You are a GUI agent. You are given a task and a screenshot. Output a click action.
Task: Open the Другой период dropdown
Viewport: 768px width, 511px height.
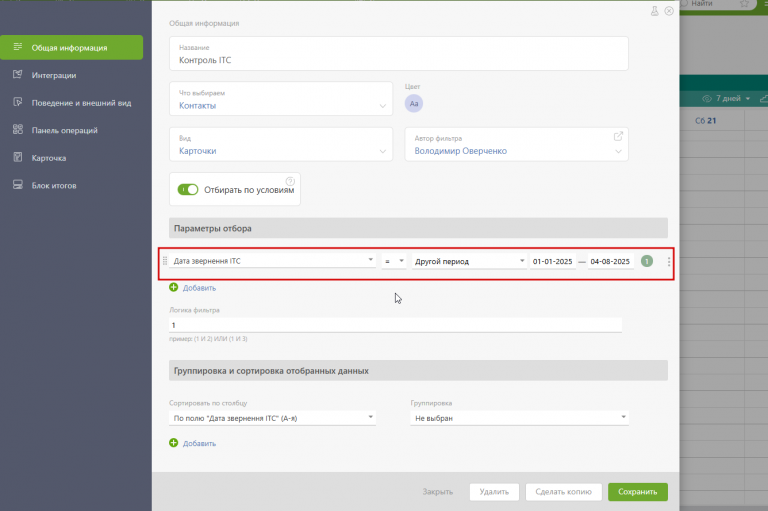(469, 261)
